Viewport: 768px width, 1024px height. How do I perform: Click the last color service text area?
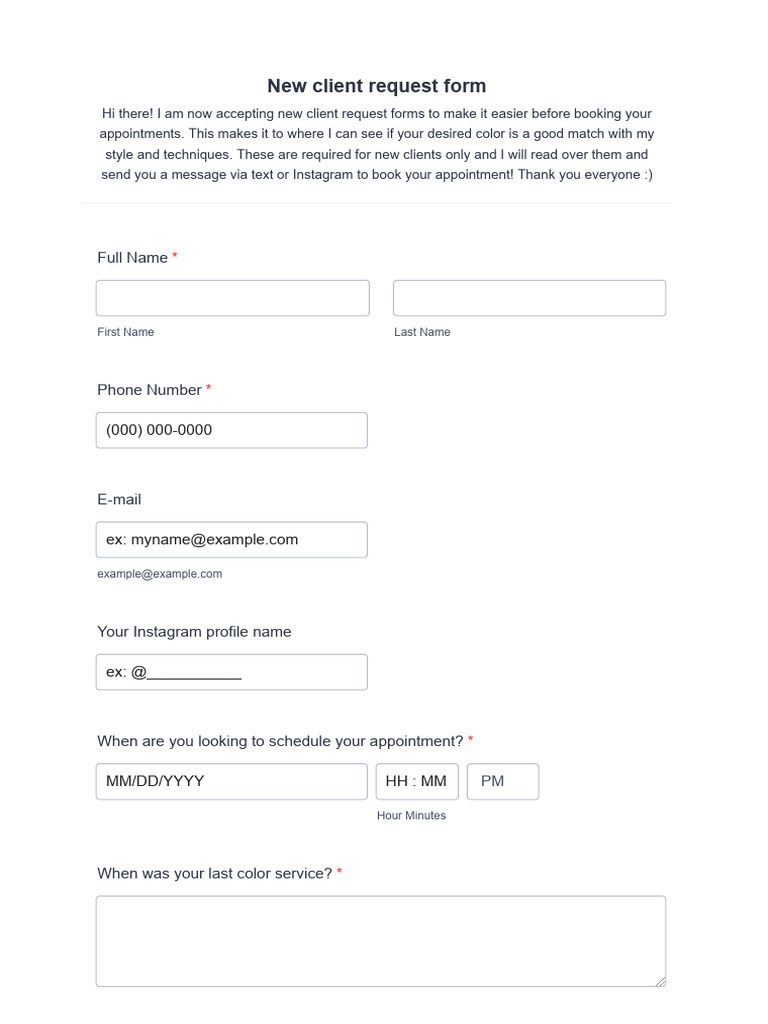[380, 941]
